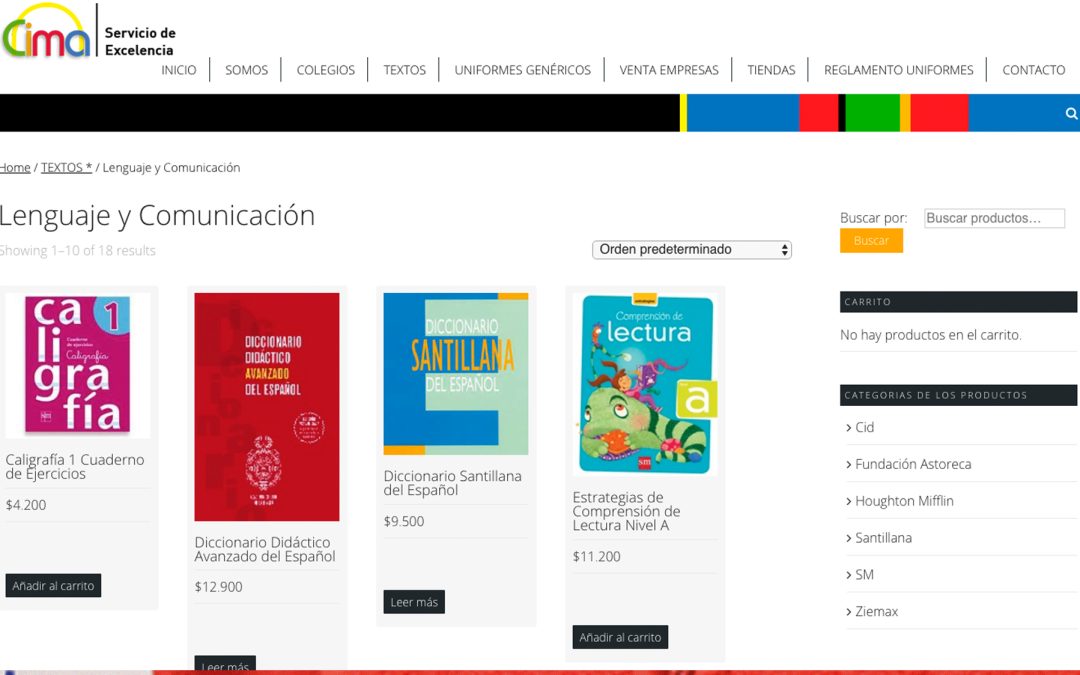Click the $12.900 price

tap(218, 587)
